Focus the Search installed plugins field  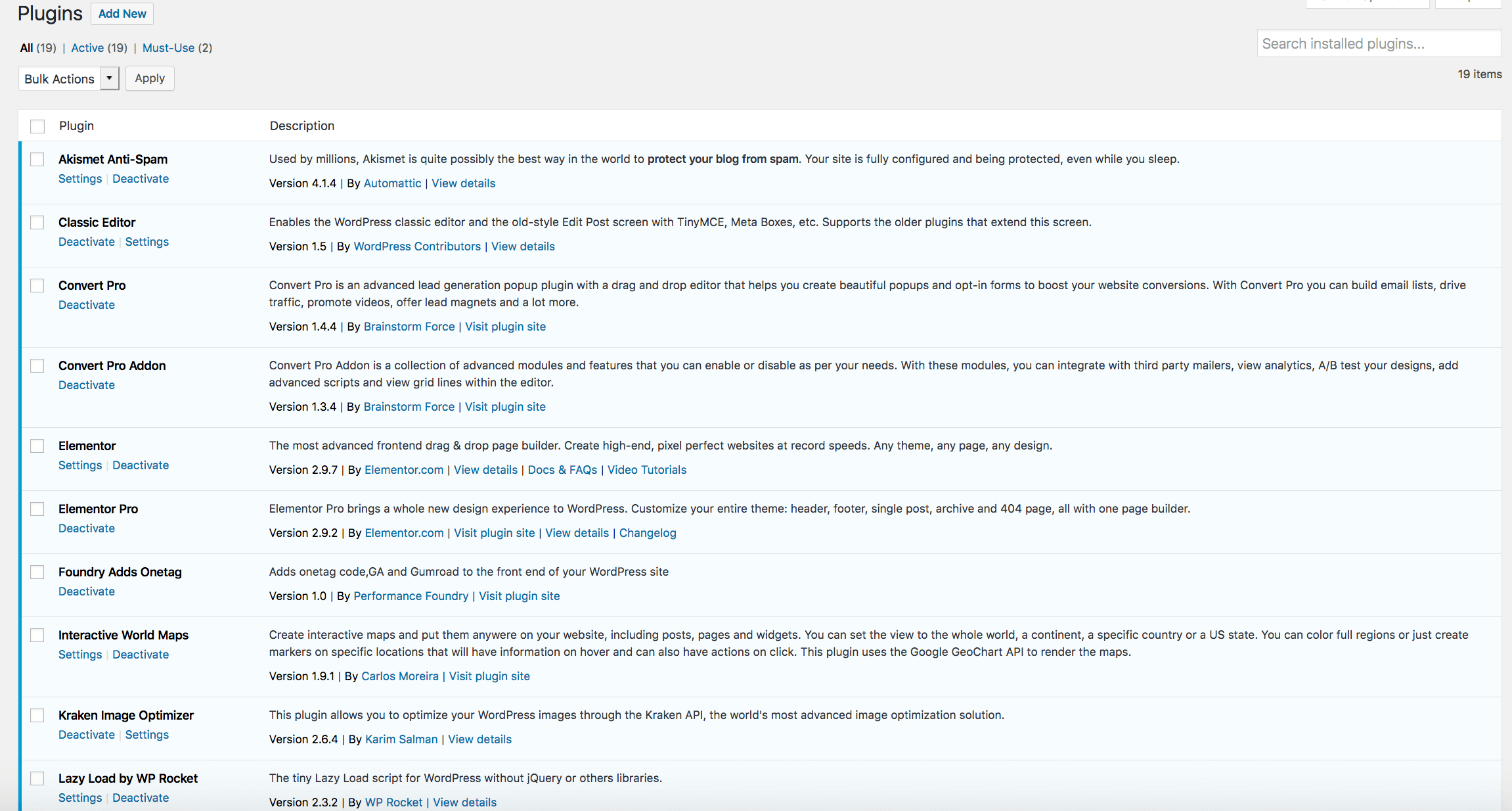tap(1379, 43)
